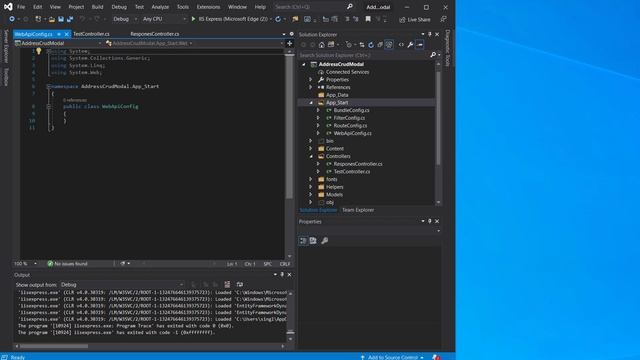Image resolution: width=640 pixels, height=360 pixels.
Task: Switch to the ResponesController.cs tab
Action: 155,34
